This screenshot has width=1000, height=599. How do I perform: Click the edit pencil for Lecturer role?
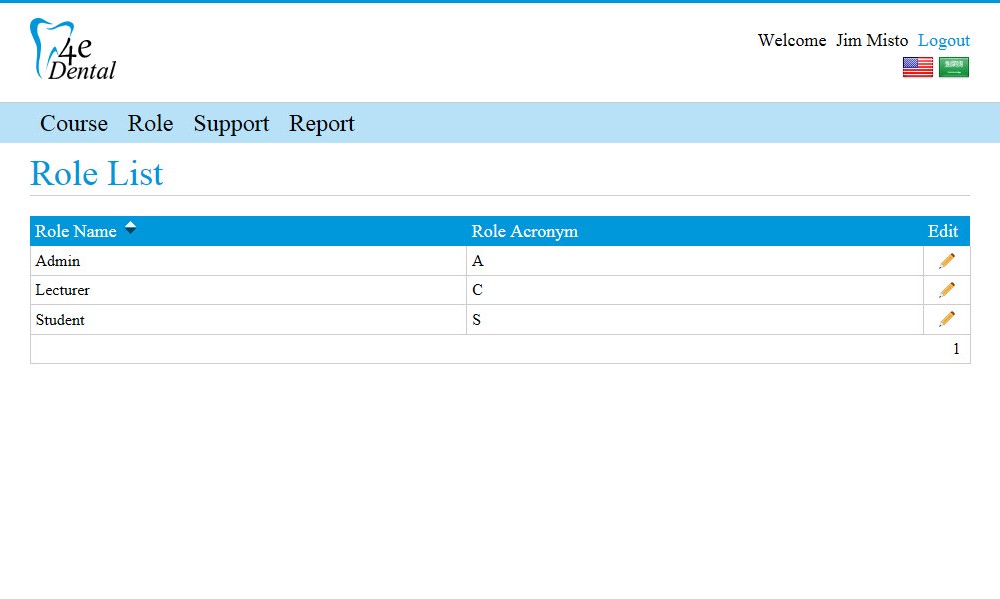pyautogui.click(x=946, y=290)
